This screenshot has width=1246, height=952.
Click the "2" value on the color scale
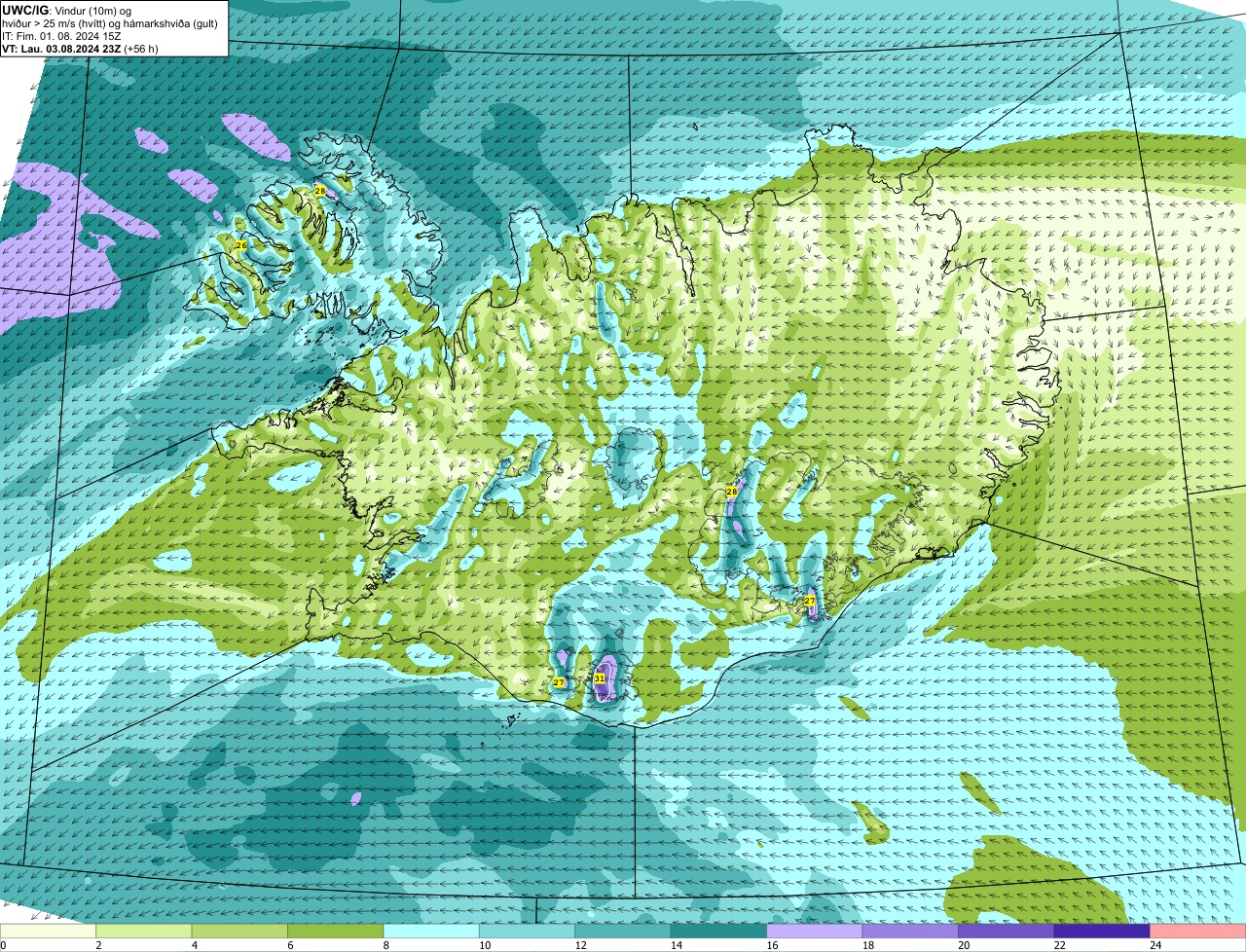[x=98, y=945]
